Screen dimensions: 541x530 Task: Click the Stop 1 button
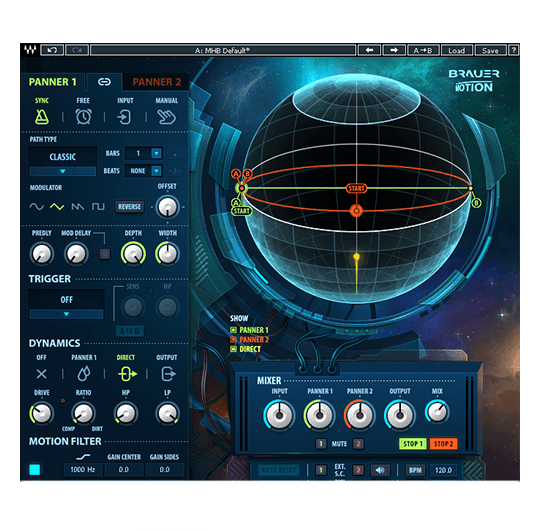(x=413, y=444)
